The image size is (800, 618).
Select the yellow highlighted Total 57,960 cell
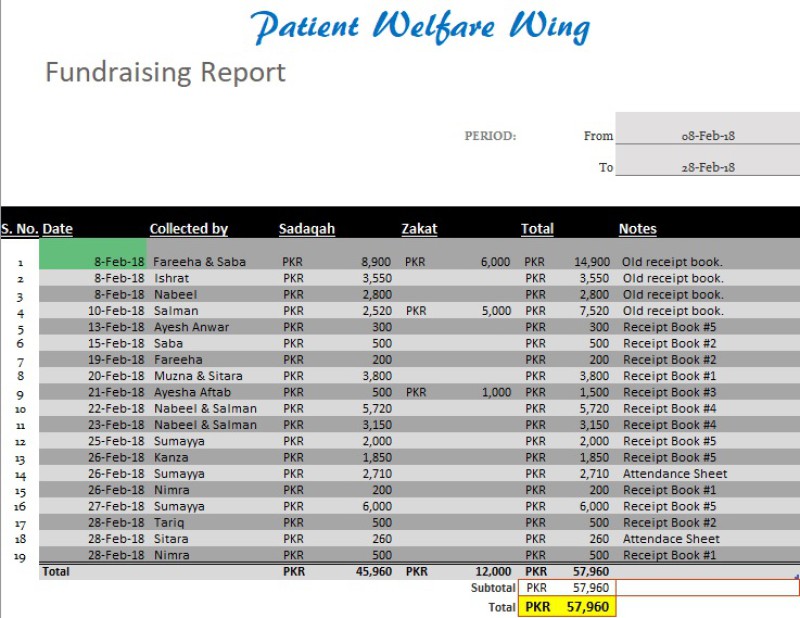coord(567,606)
